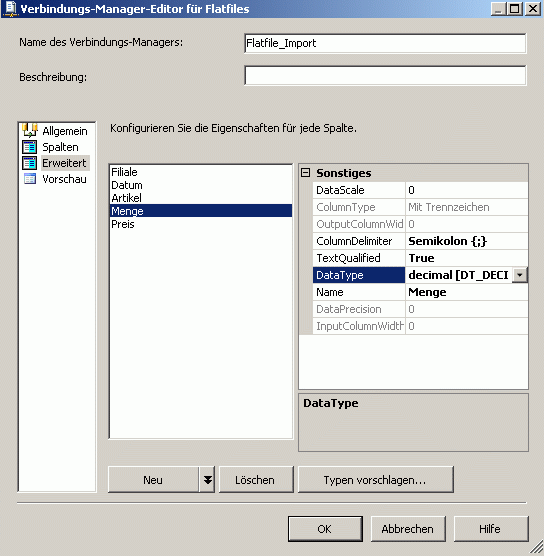Click the Allgemein page icon
This screenshot has height=556, width=544.
pos(30,130)
